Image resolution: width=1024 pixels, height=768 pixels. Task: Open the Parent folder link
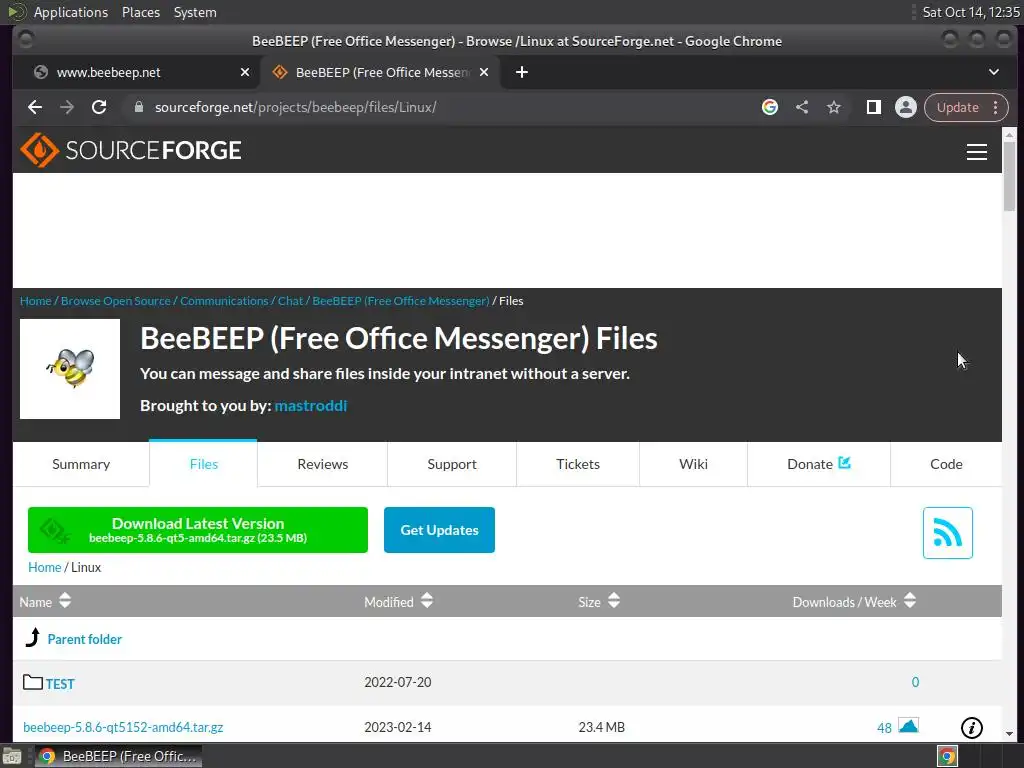click(x=85, y=639)
